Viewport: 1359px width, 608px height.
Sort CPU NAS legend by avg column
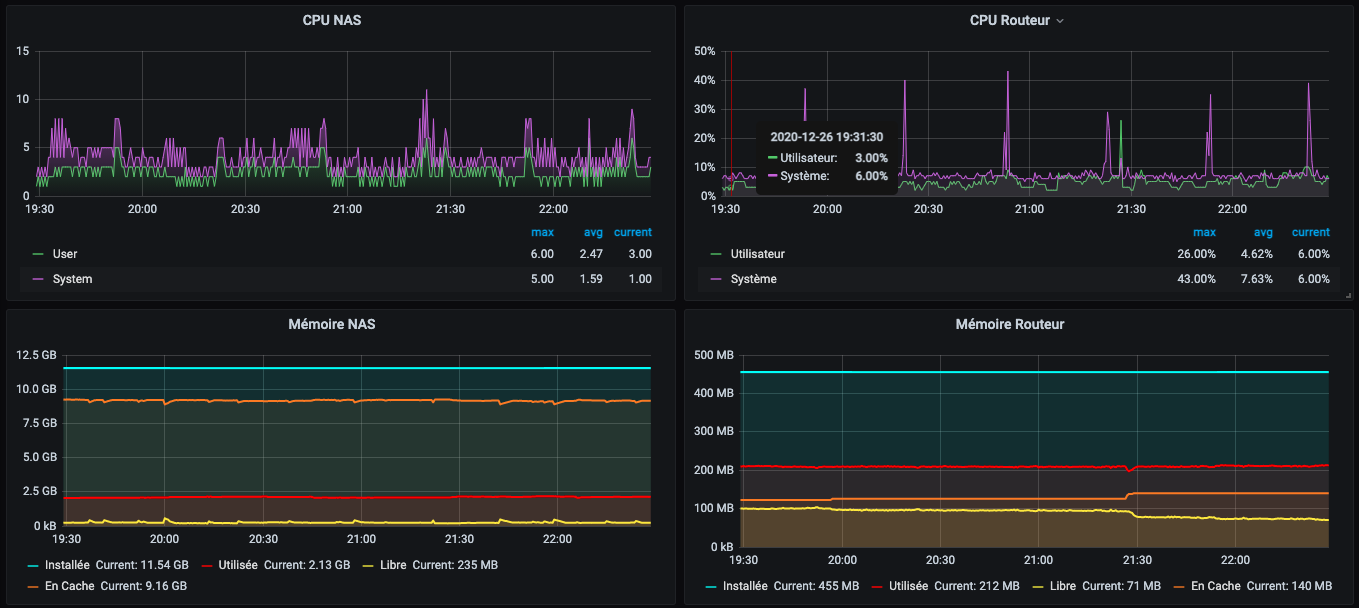593,232
